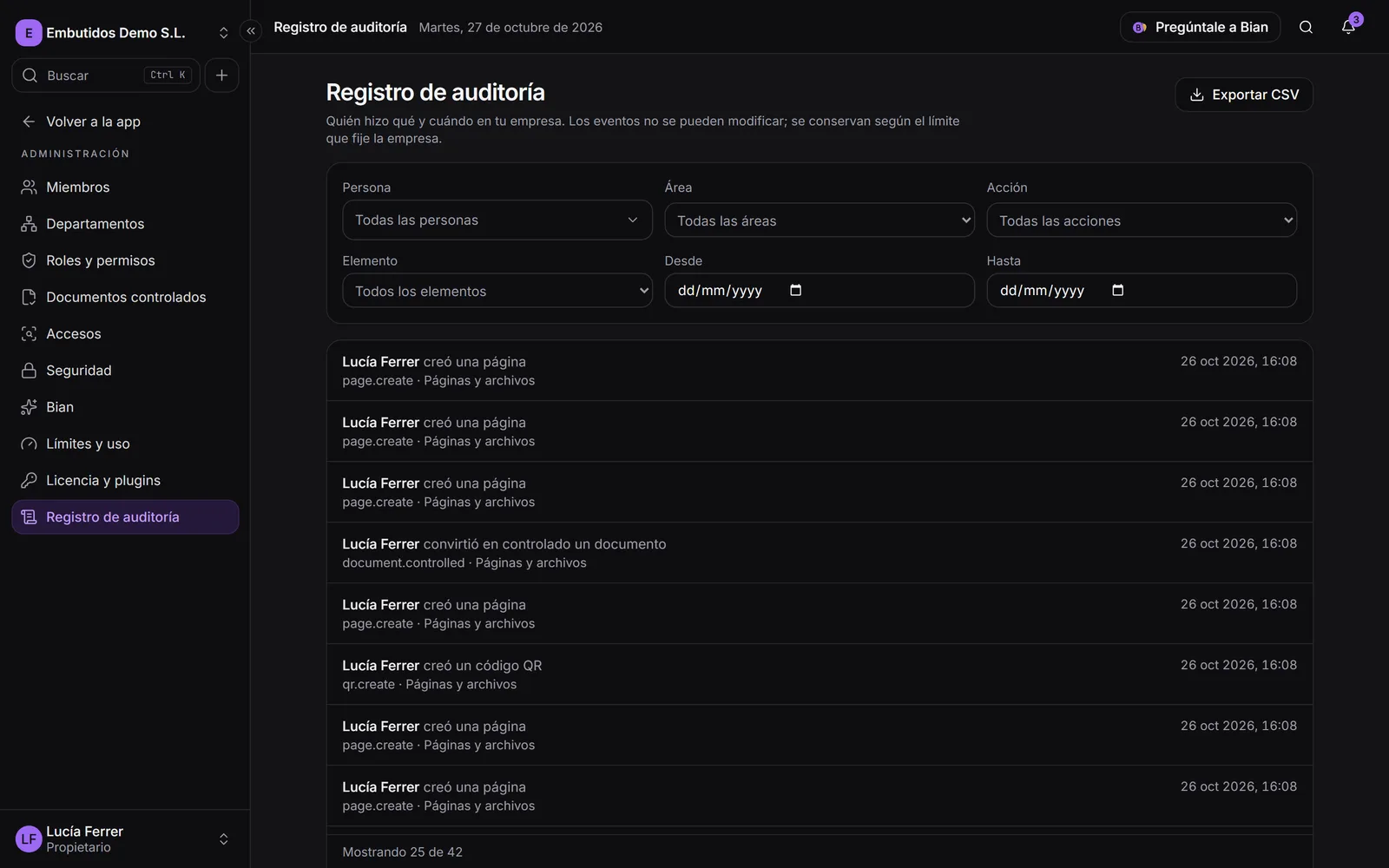Click the header date 'Martes, 27 de octubre de 2026'

(x=510, y=28)
